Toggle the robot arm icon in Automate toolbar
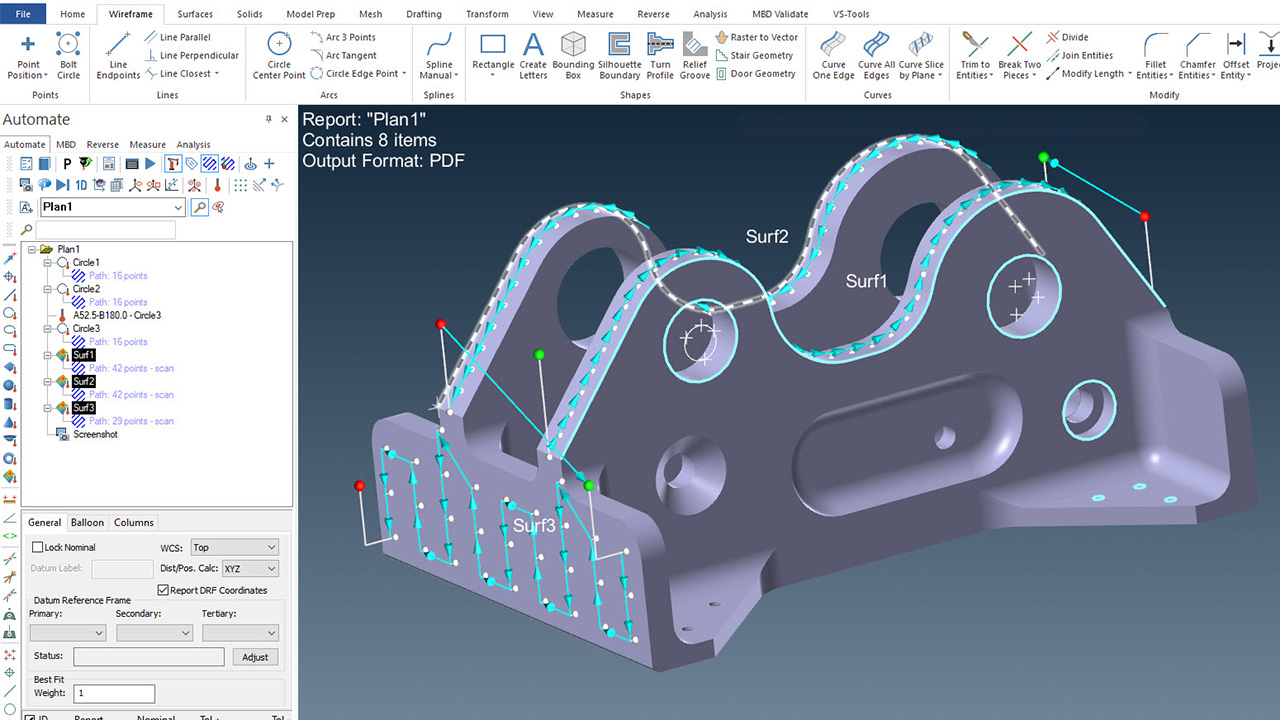This screenshot has width=1280, height=720. coord(173,163)
